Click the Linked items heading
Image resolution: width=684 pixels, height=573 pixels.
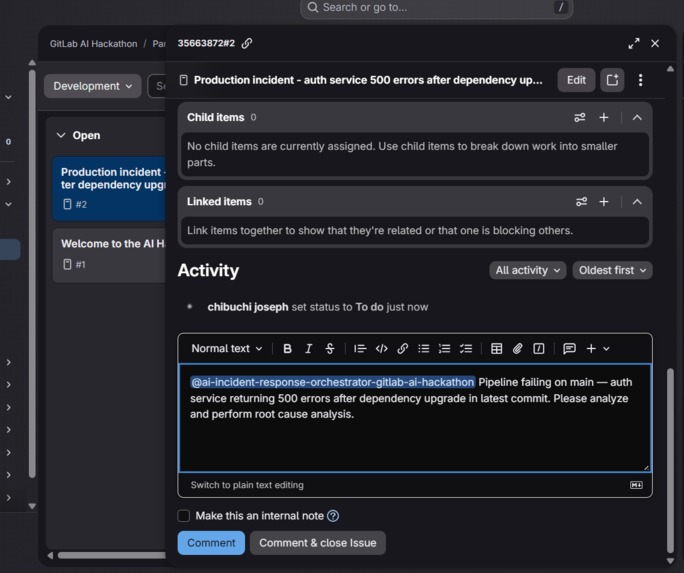point(219,201)
